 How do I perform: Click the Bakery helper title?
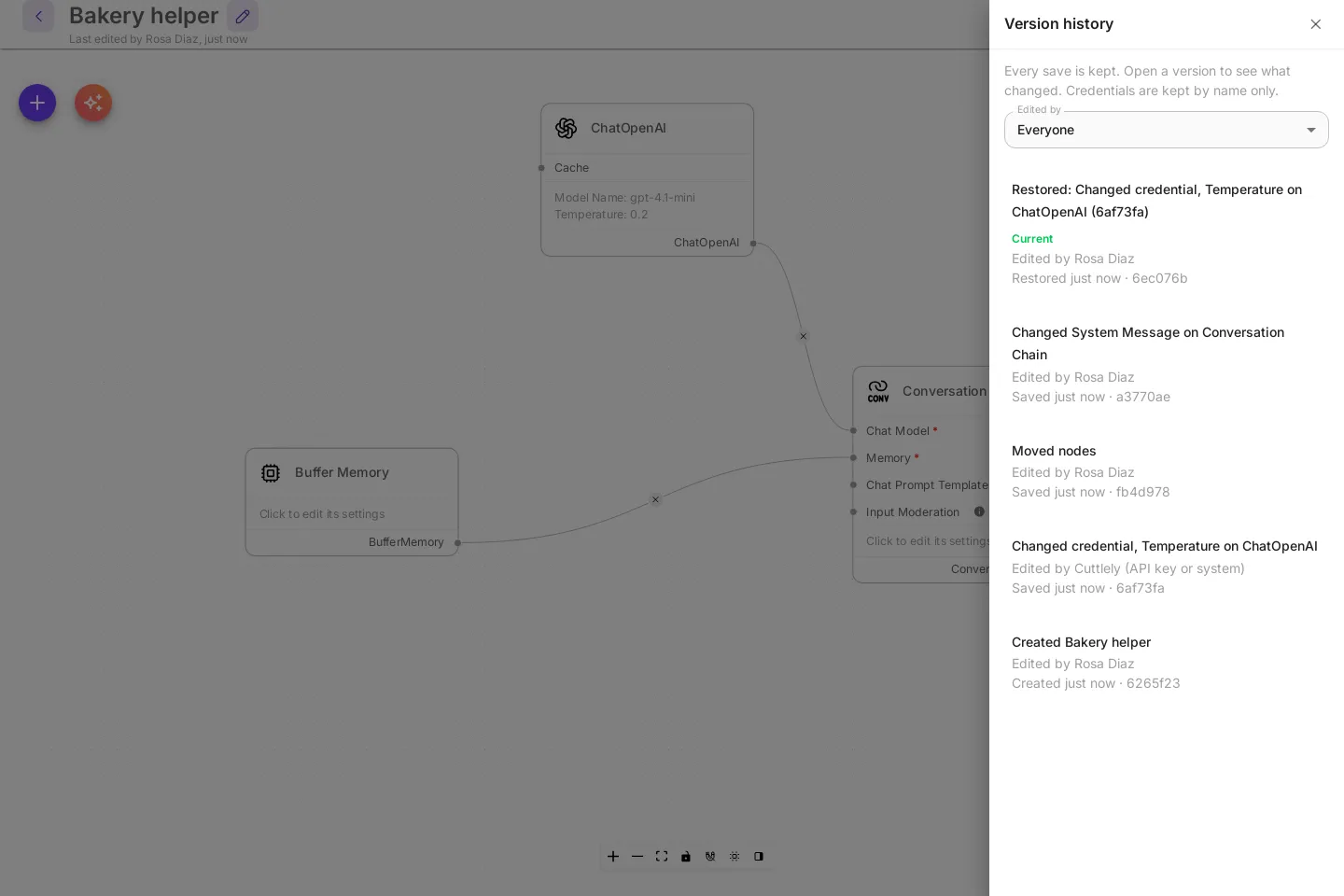(144, 16)
